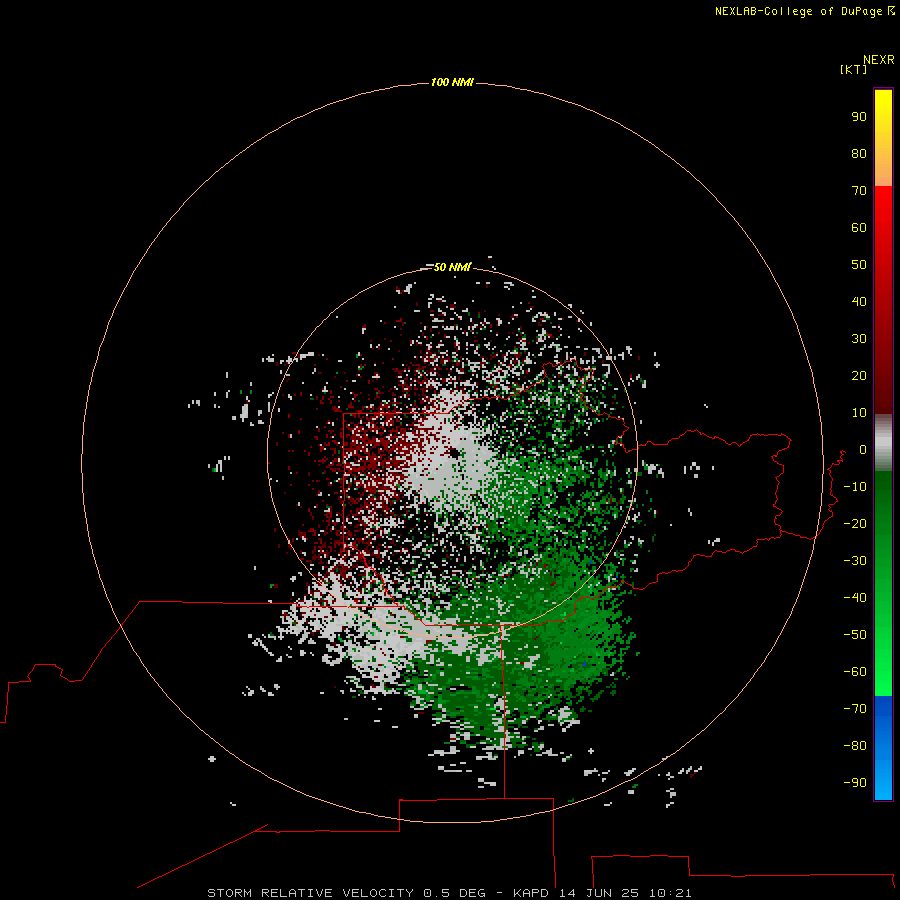
Task: Click the blue band of the color scale
Action: coord(883,747)
